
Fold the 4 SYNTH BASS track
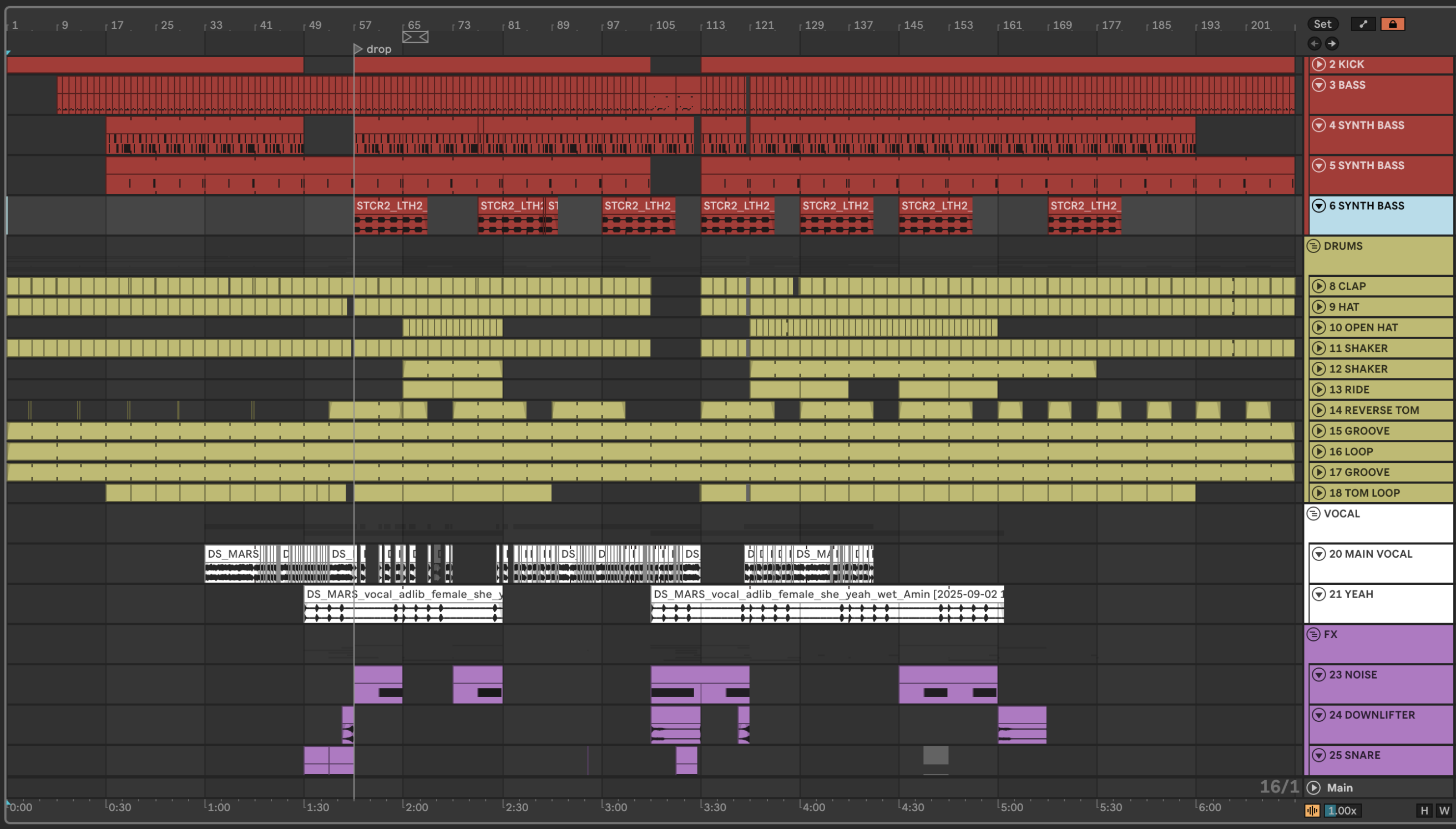tap(1318, 125)
